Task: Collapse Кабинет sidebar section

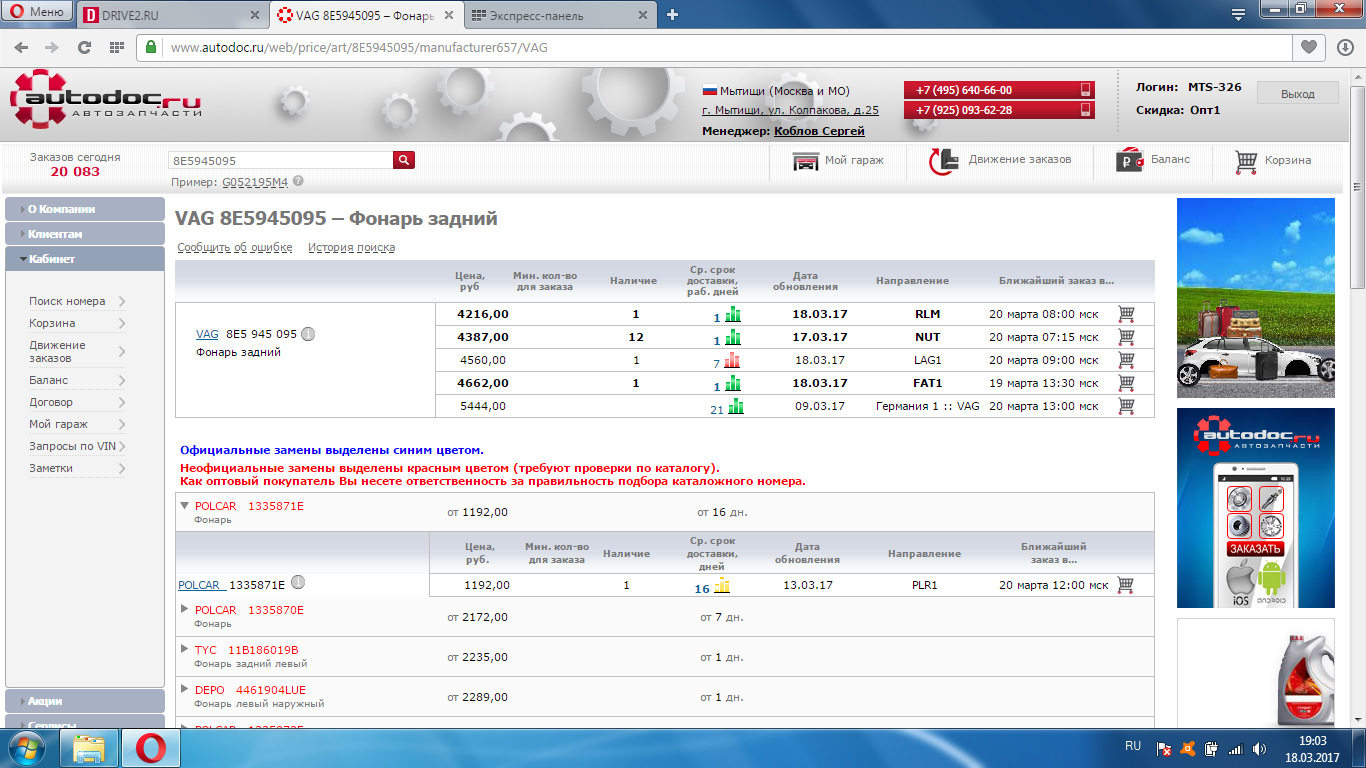Action: 85,259
